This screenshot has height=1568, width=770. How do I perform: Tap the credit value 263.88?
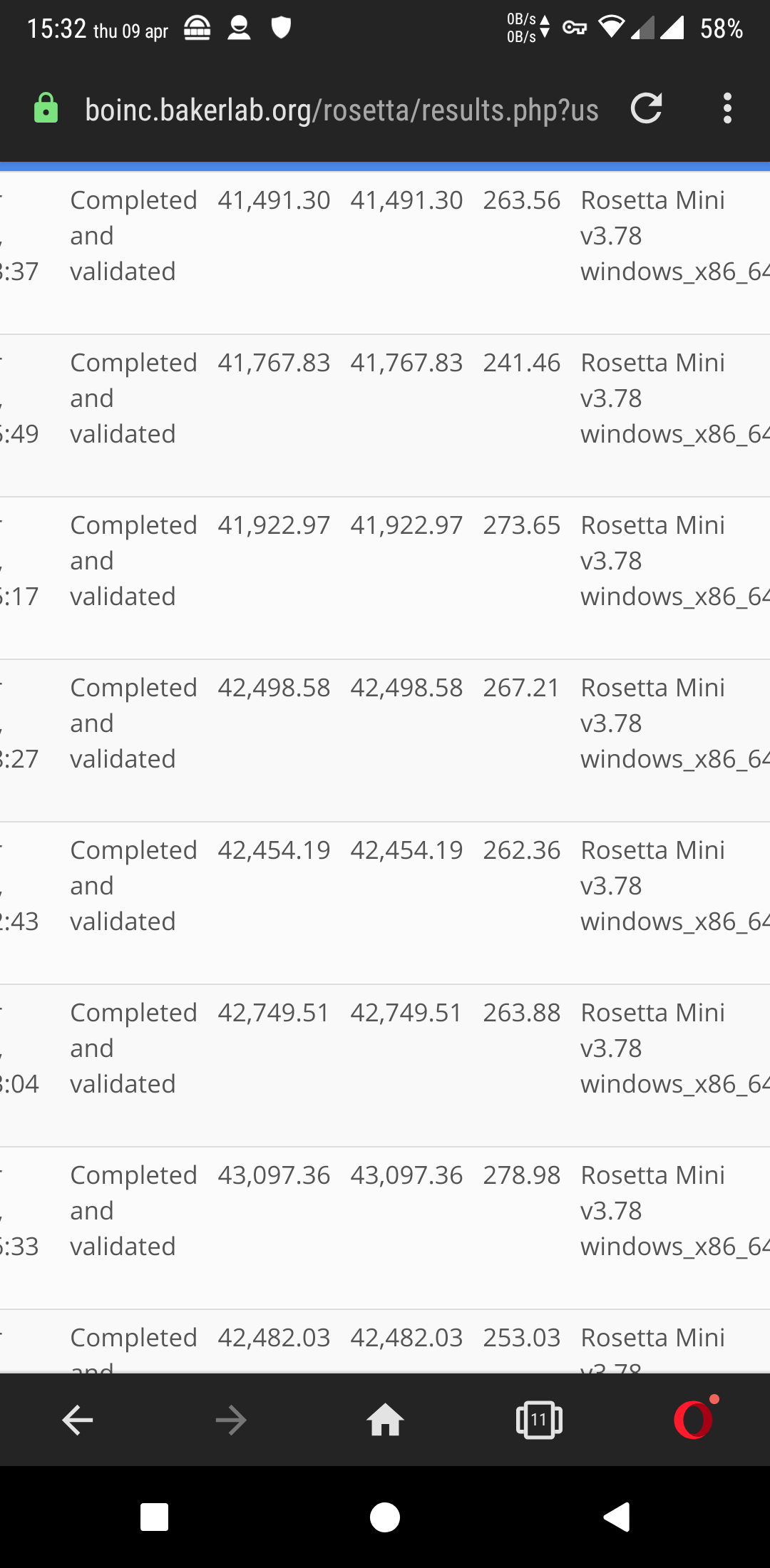pyautogui.click(x=521, y=1013)
